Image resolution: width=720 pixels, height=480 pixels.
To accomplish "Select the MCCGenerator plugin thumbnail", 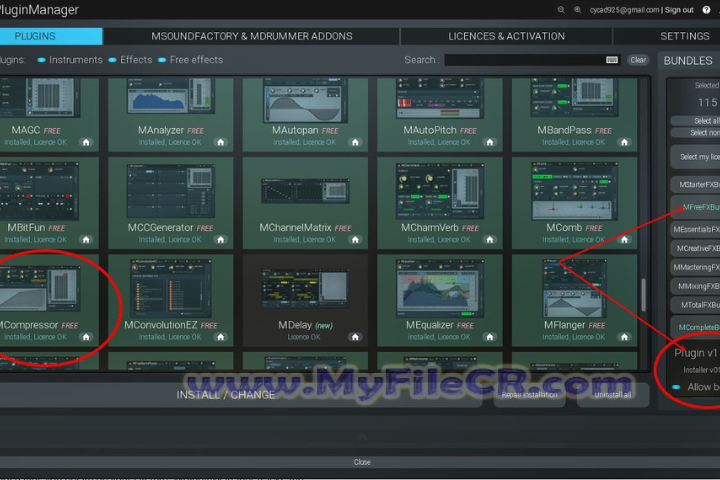I will tap(170, 191).
